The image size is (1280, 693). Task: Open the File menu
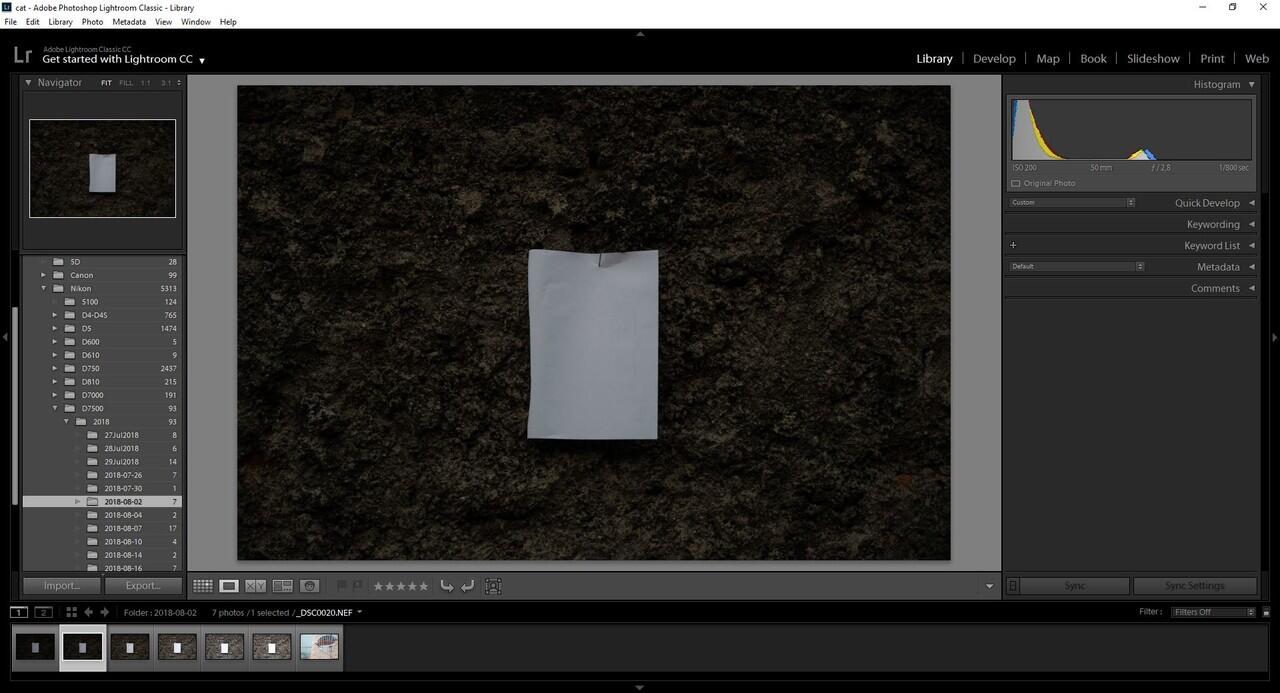tap(10, 22)
